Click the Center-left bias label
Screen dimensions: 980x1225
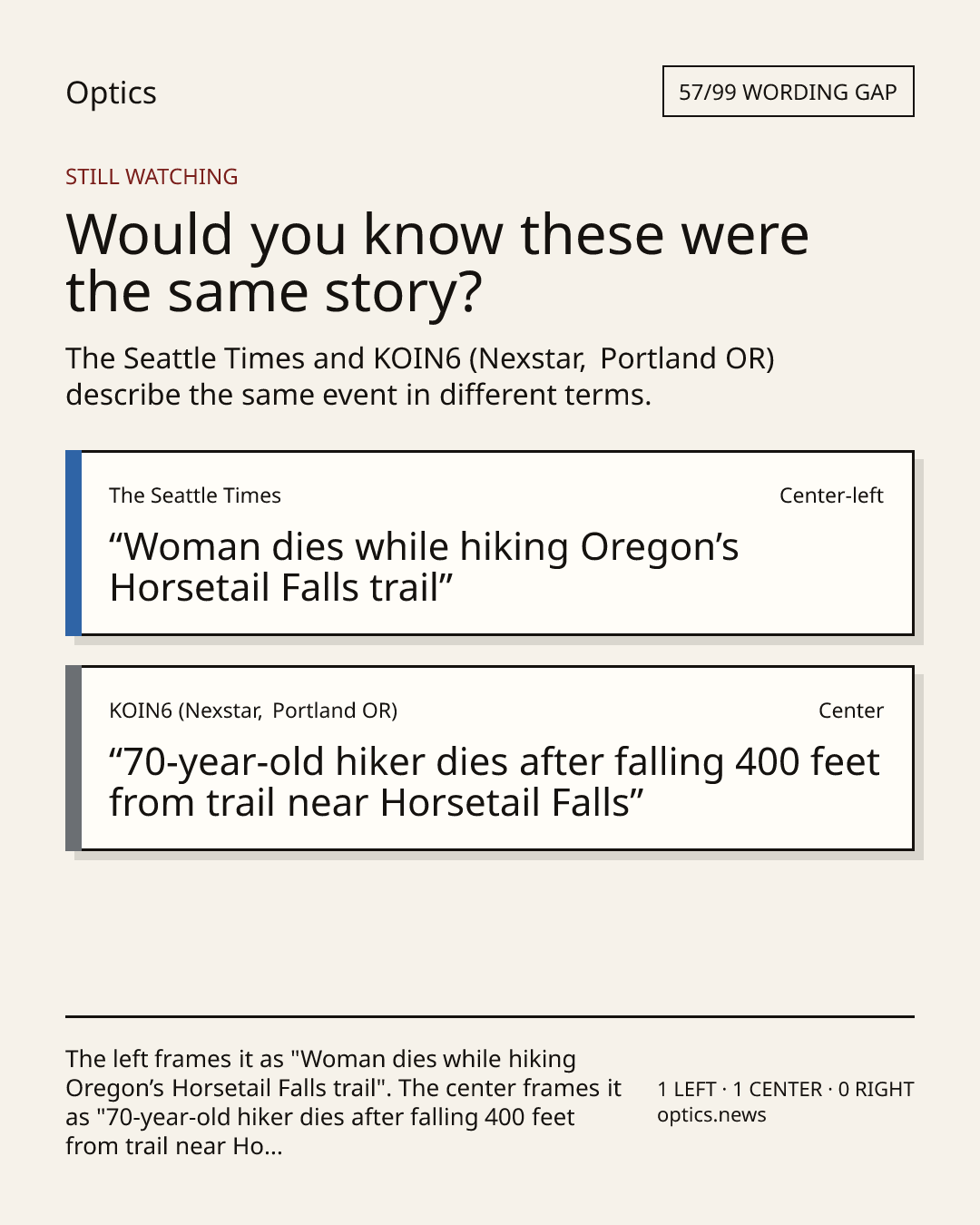[831, 495]
